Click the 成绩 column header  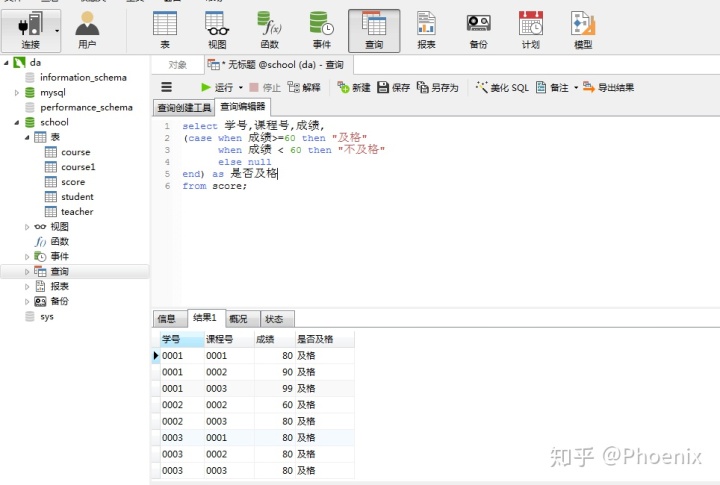275,339
